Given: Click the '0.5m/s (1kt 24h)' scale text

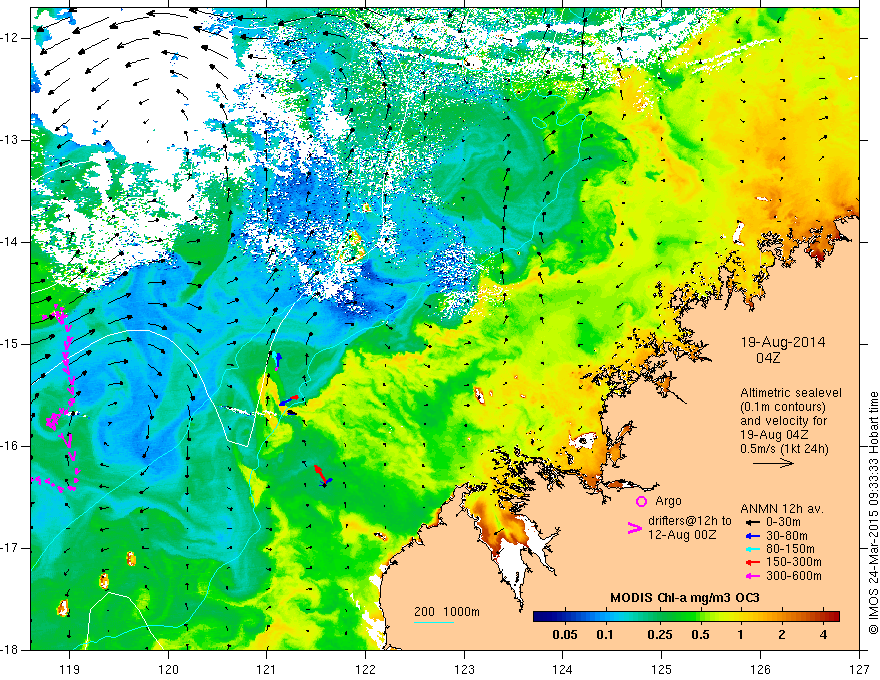Looking at the screenshot, I should pyautogui.click(x=785, y=448).
